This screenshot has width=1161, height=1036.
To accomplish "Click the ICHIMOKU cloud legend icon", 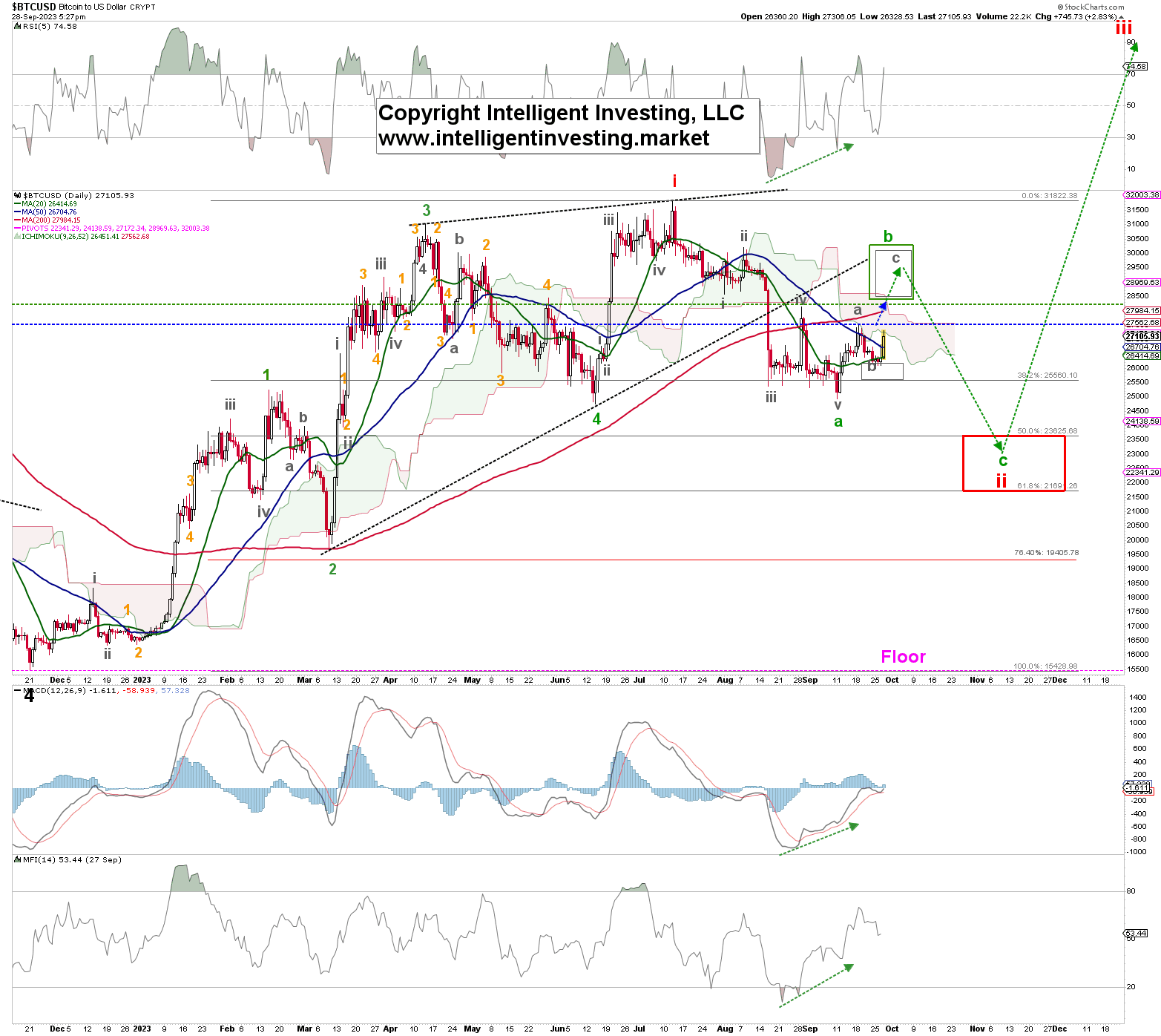I will 18,237.
